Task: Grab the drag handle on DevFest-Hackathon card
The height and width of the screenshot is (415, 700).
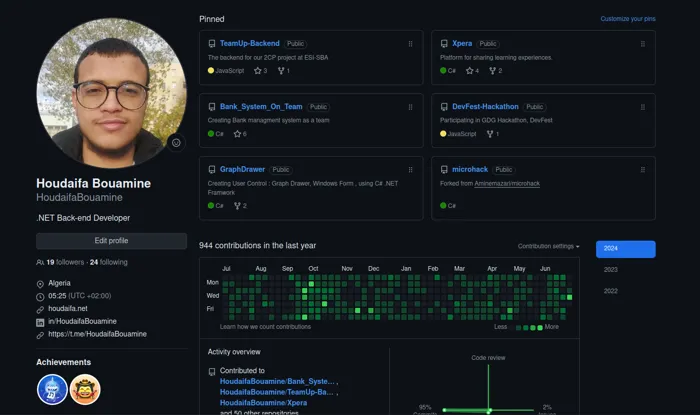Action: [642, 107]
